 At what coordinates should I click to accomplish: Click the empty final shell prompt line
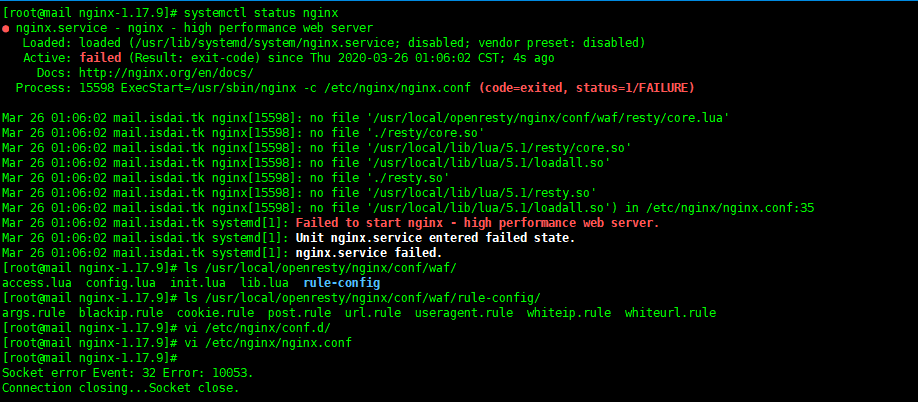(x=90, y=357)
